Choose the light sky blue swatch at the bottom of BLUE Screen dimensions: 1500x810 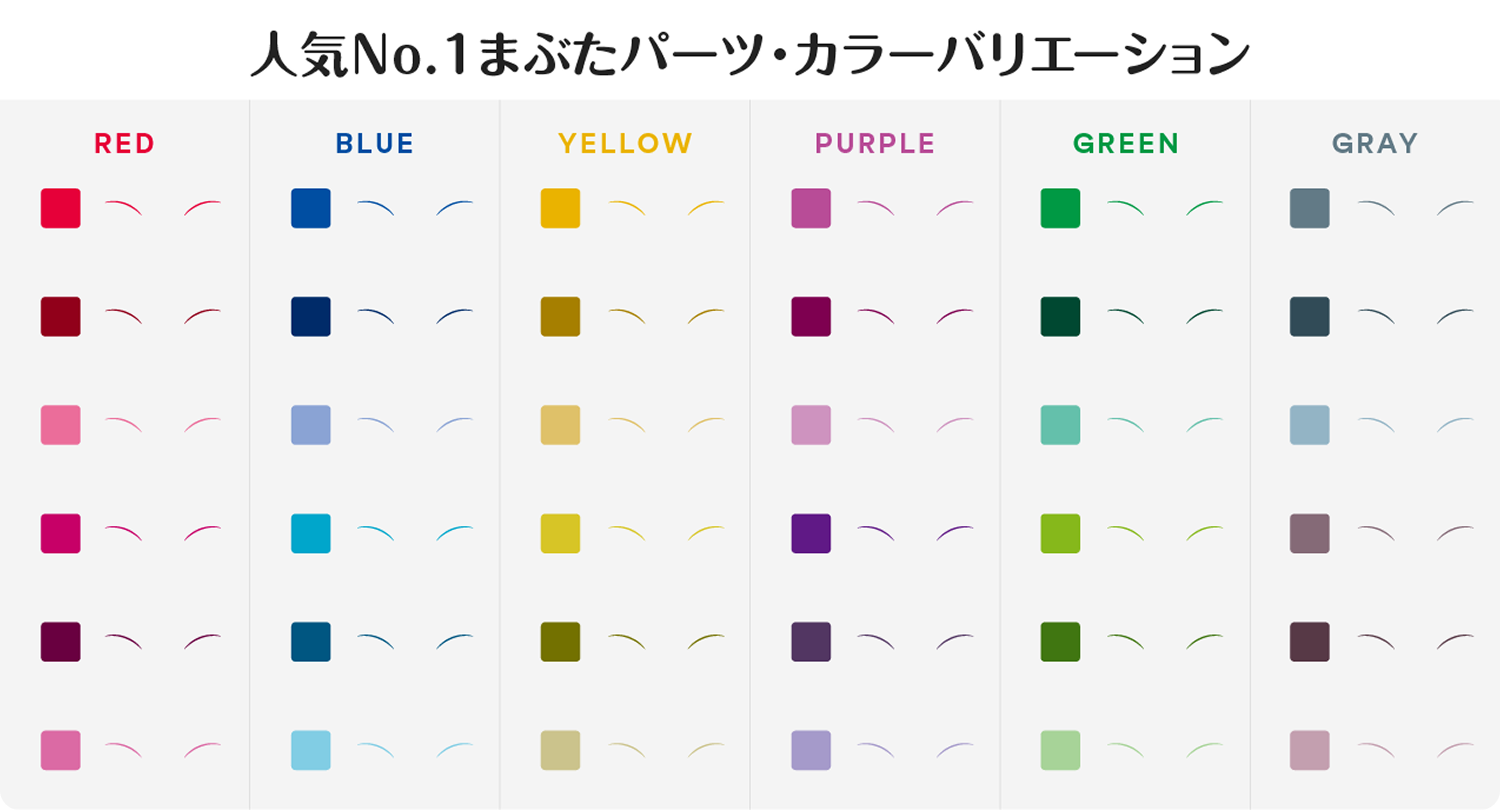(x=311, y=750)
